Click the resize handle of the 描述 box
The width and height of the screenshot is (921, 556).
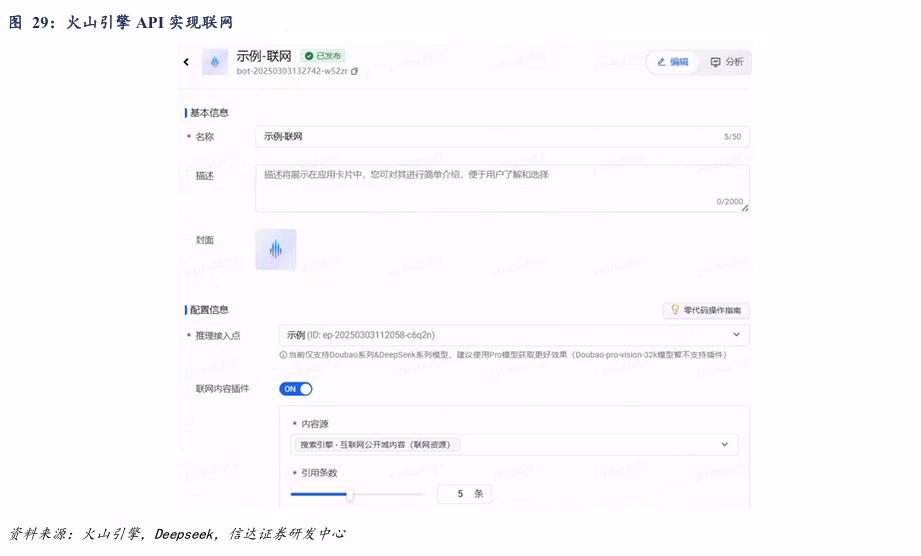tap(744, 208)
